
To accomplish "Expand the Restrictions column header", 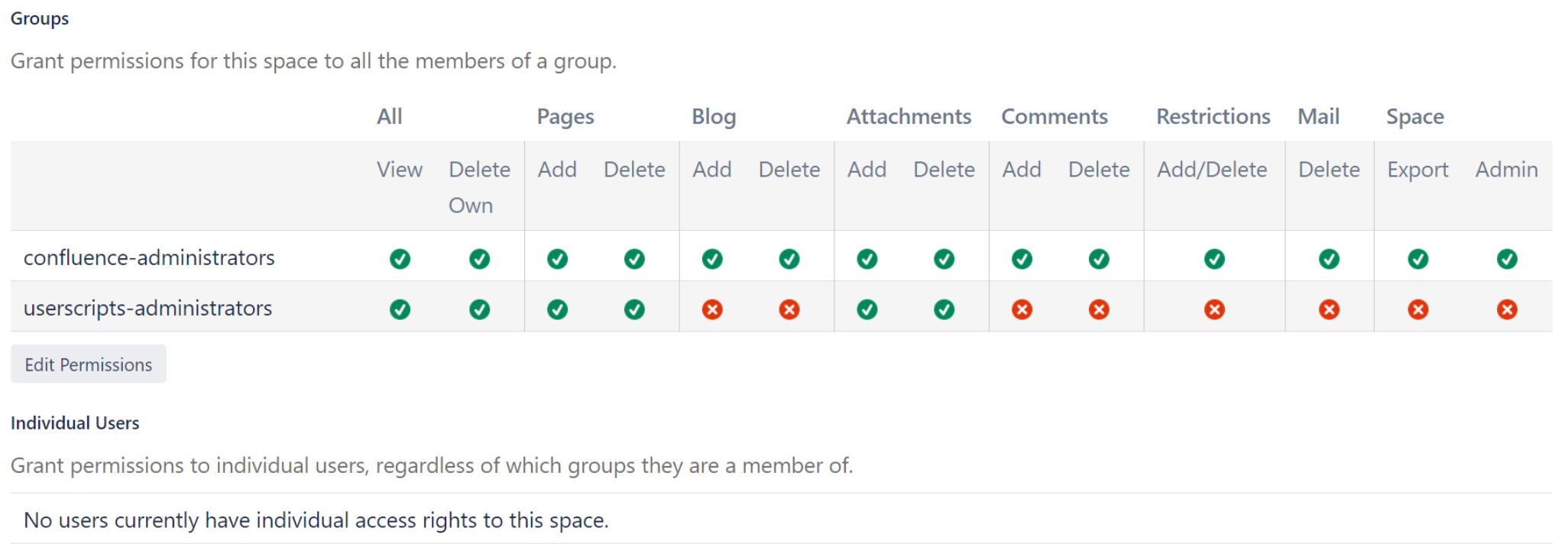I will (x=1213, y=116).
